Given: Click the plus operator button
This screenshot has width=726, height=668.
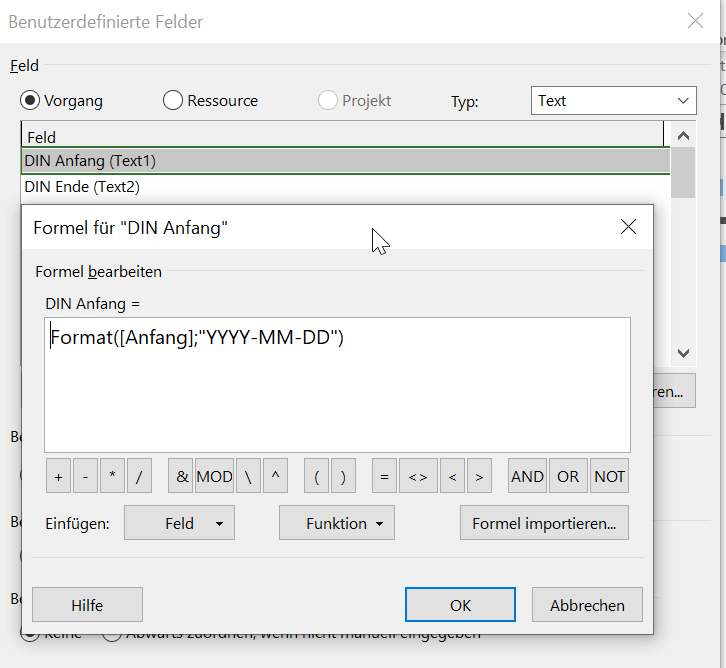Looking at the screenshot, I should [x=58, y=477].
